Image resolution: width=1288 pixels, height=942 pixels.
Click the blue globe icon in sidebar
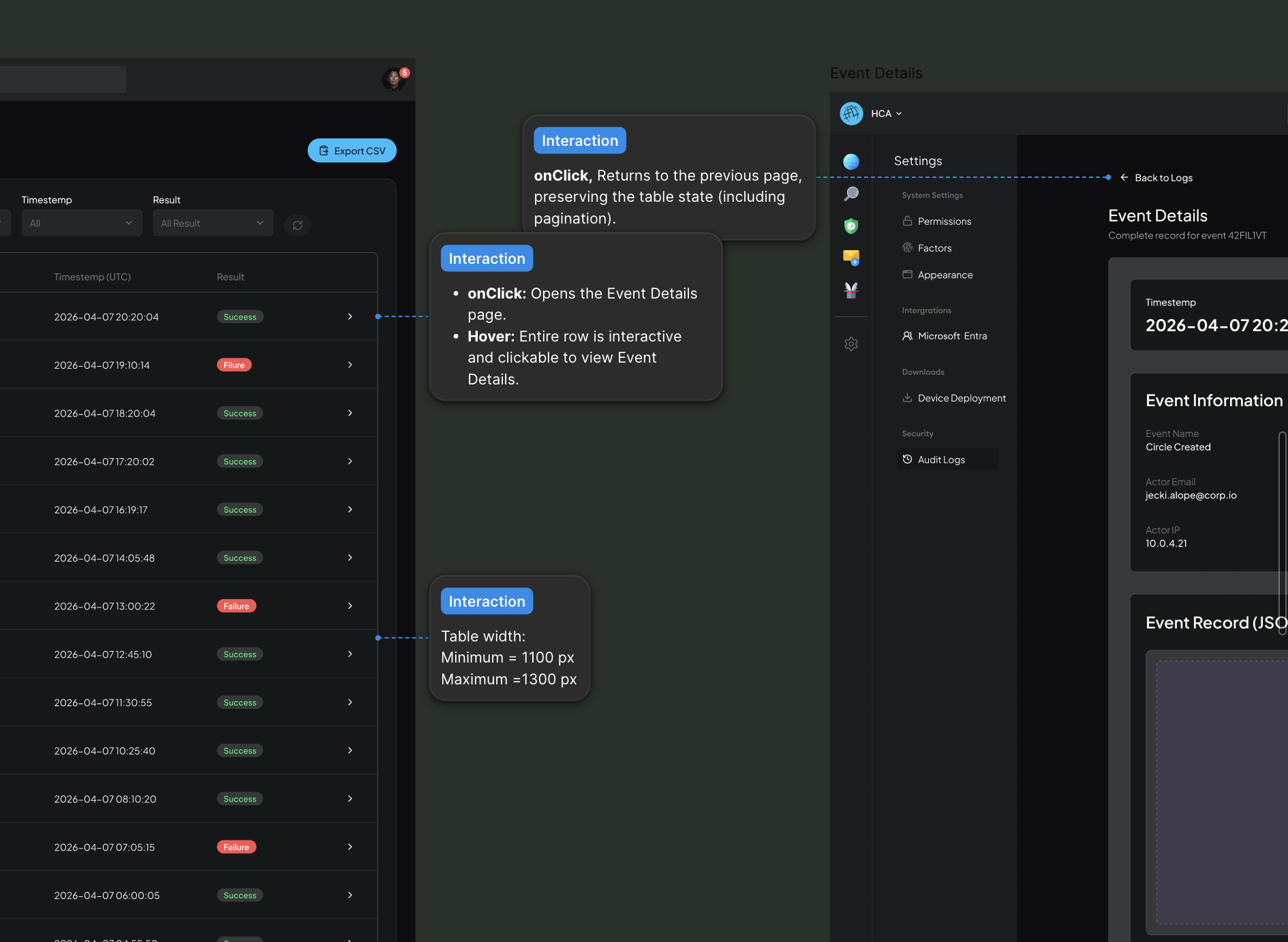pos(851,162)
